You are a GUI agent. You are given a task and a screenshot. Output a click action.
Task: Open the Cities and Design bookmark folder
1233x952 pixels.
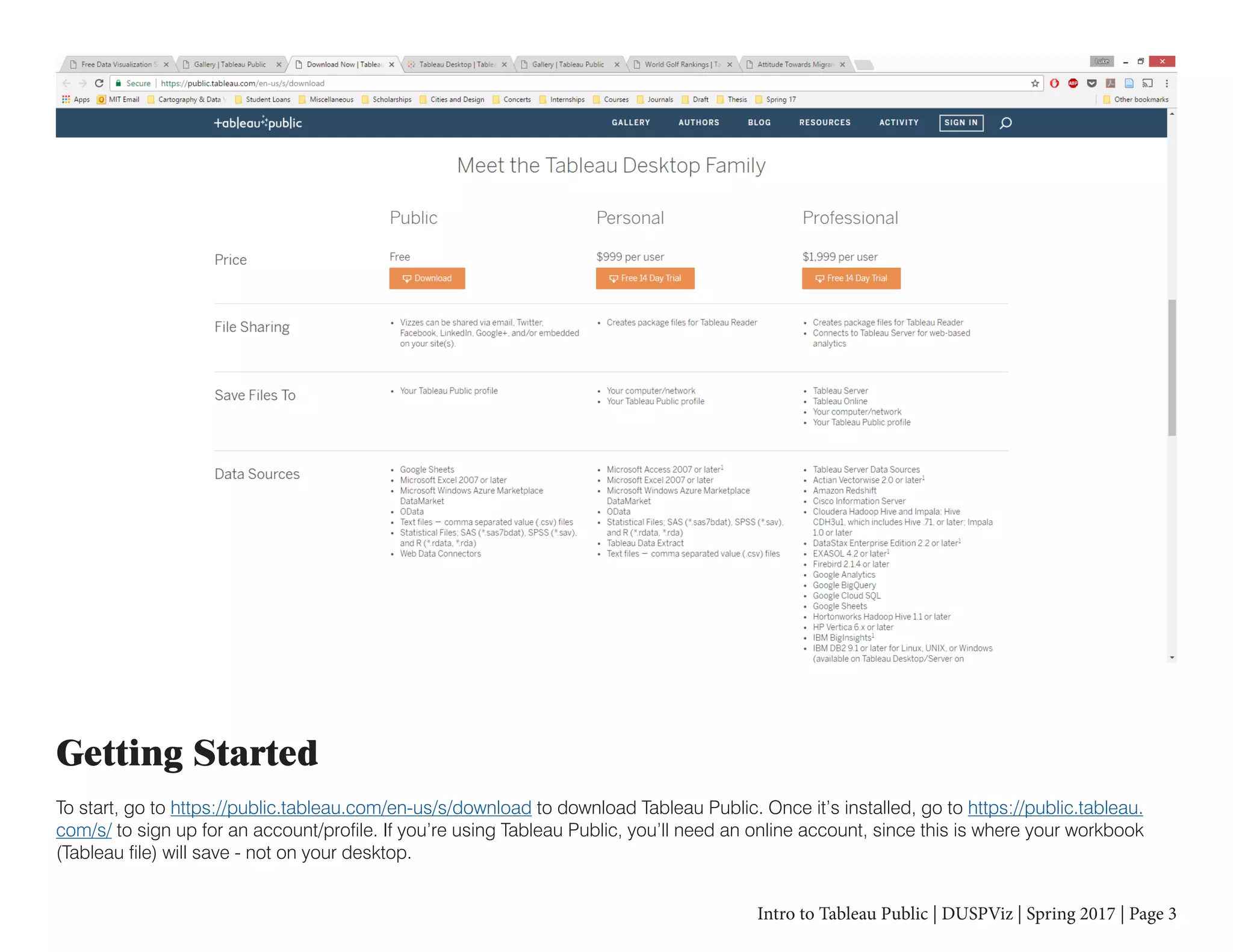452,99
